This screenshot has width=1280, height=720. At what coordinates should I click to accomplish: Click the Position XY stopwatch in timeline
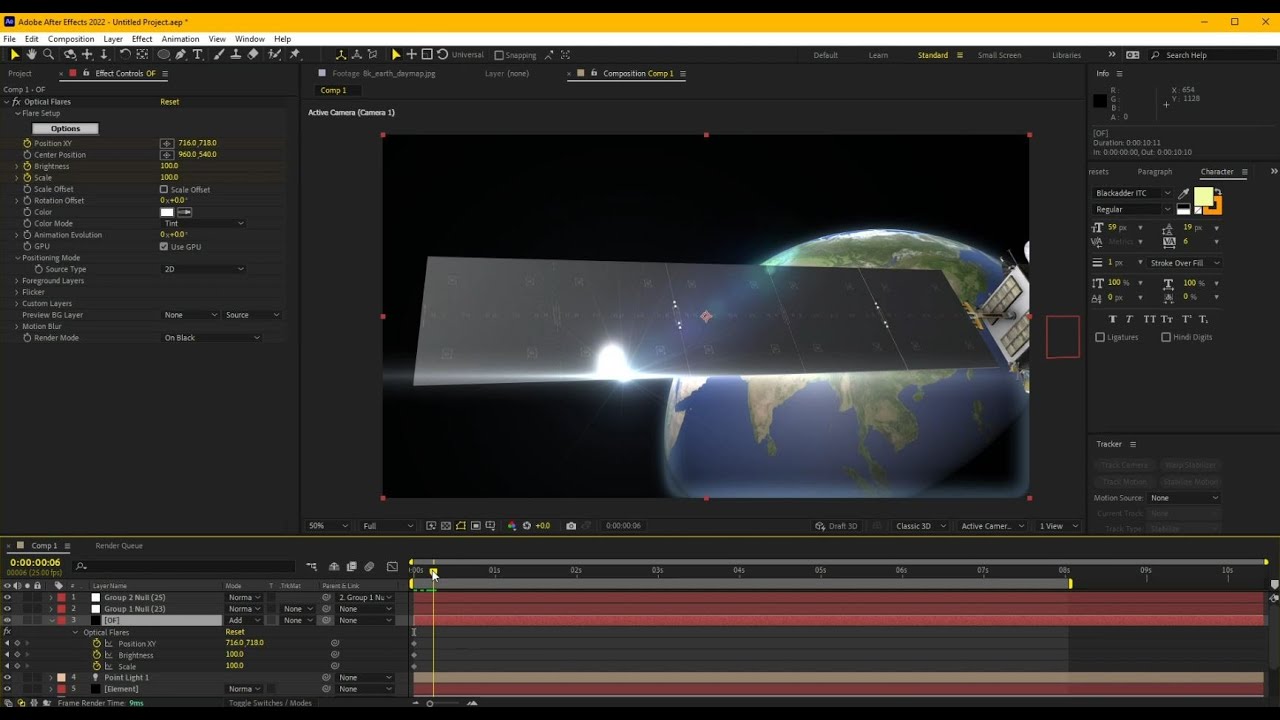point(97,643)
